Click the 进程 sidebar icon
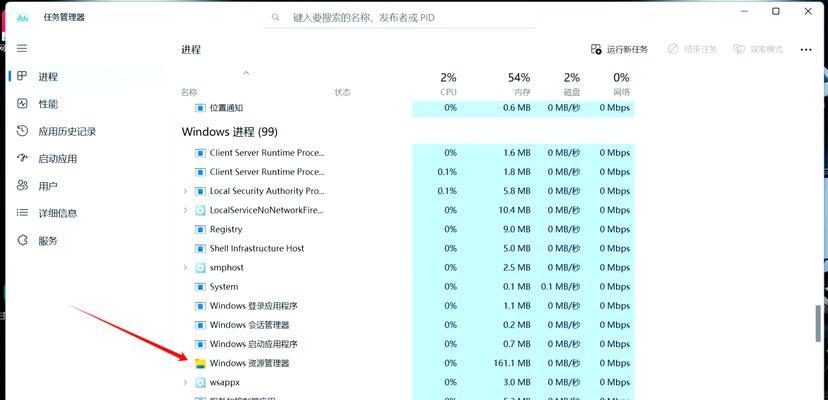 (22, 76)
